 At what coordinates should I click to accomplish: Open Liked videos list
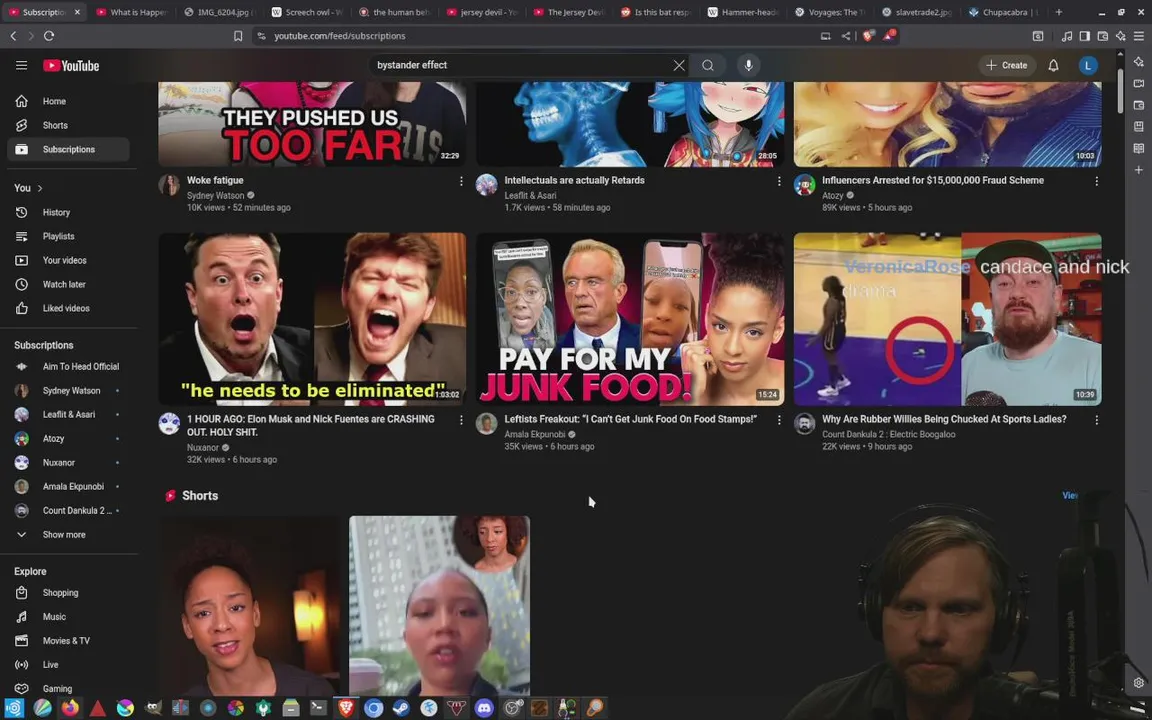coord(68,309)
